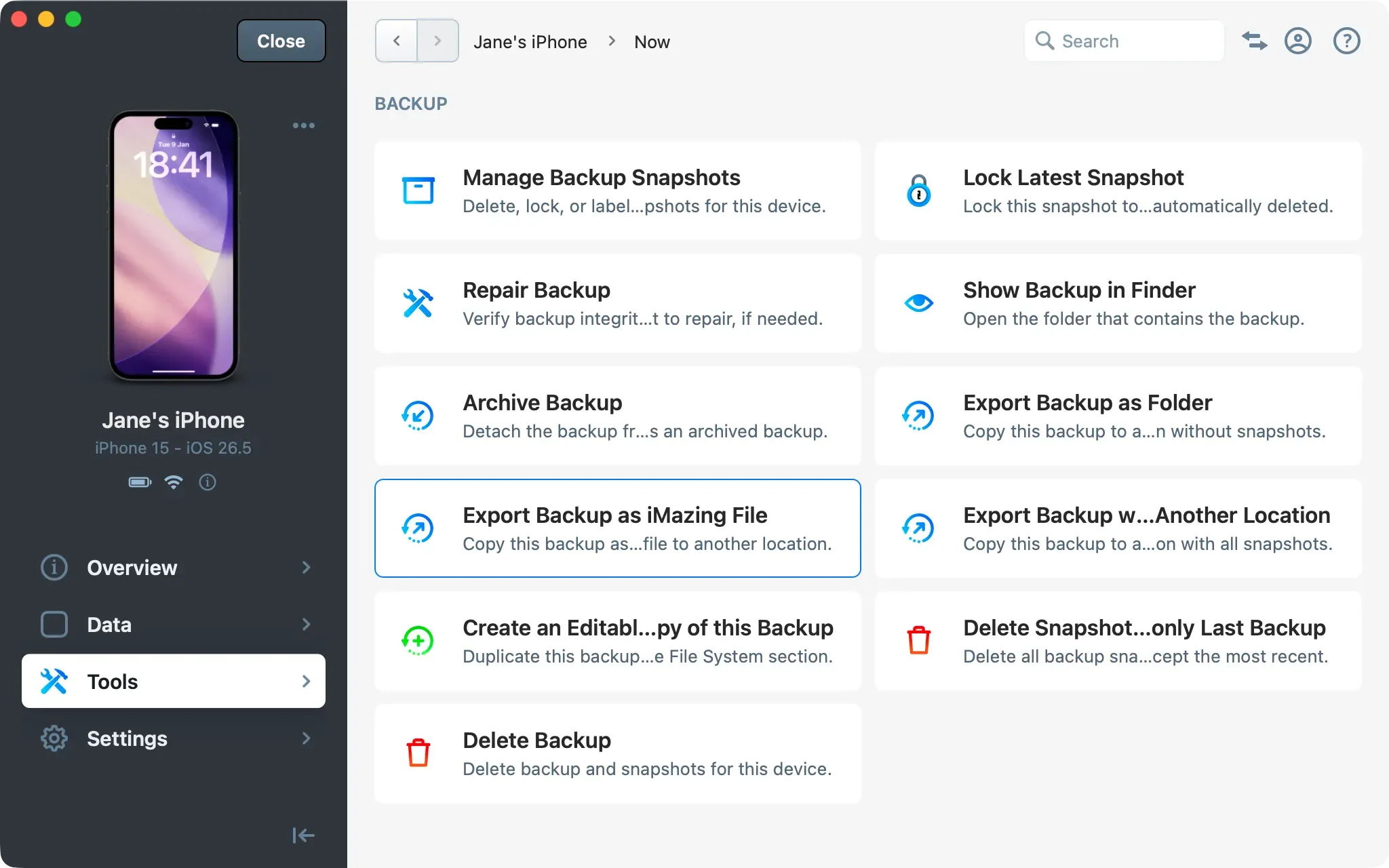1389x868 pixels.
Task: Collapse the sidebar with the arrow-to-bar icon
Action: [303, 835]
